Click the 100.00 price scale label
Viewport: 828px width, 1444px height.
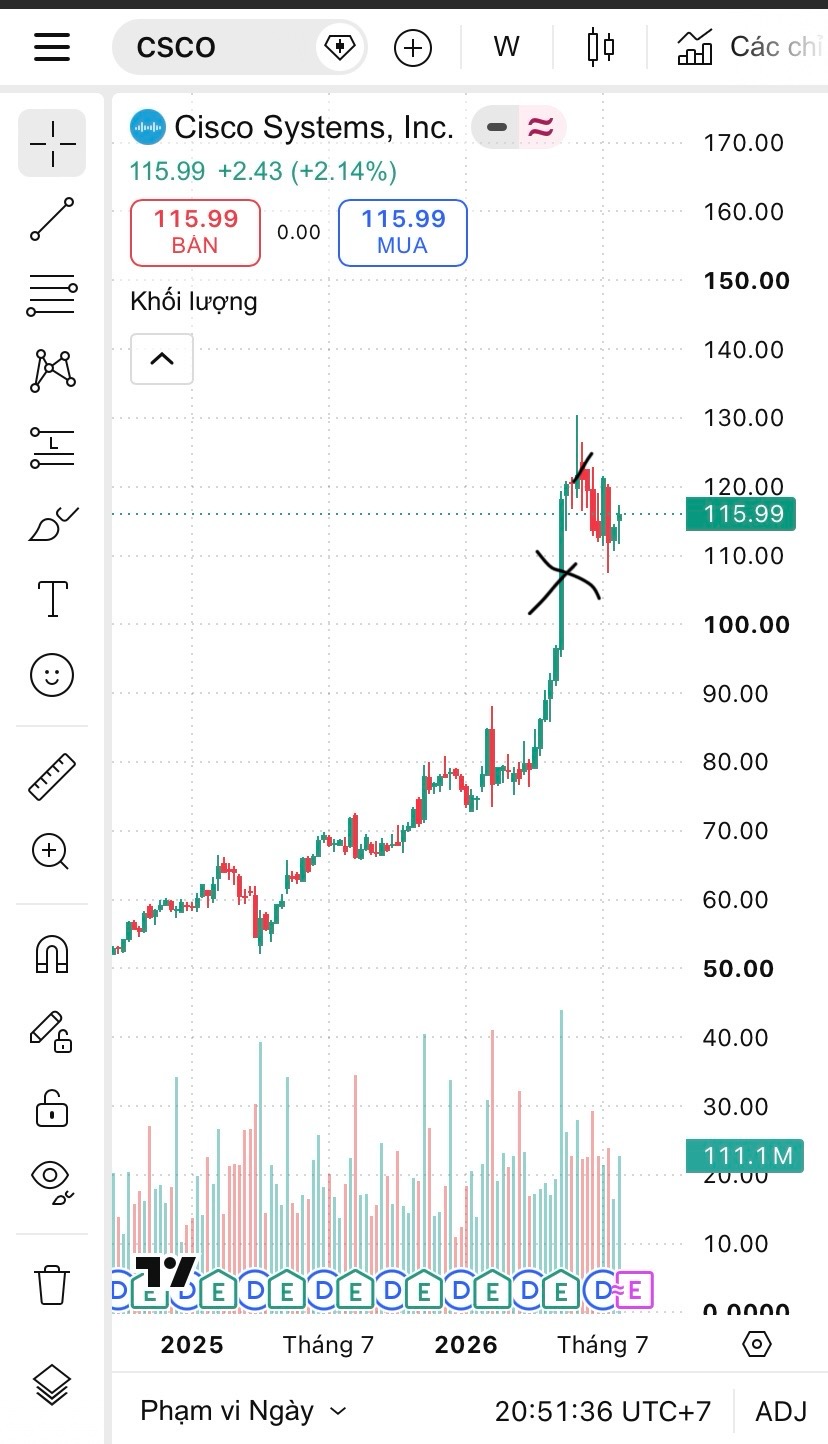point(746,624)
